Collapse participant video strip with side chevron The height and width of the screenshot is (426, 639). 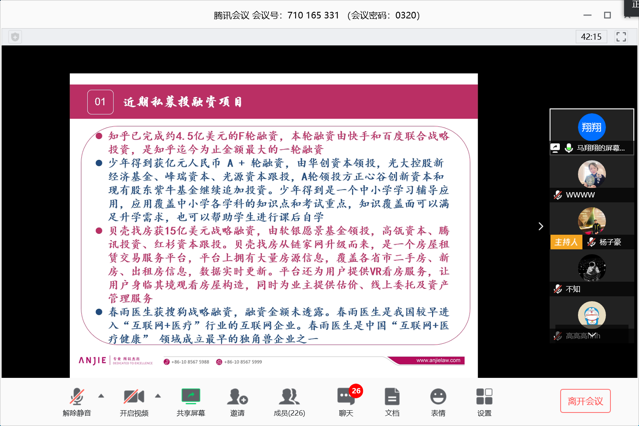tap(541, 226)
